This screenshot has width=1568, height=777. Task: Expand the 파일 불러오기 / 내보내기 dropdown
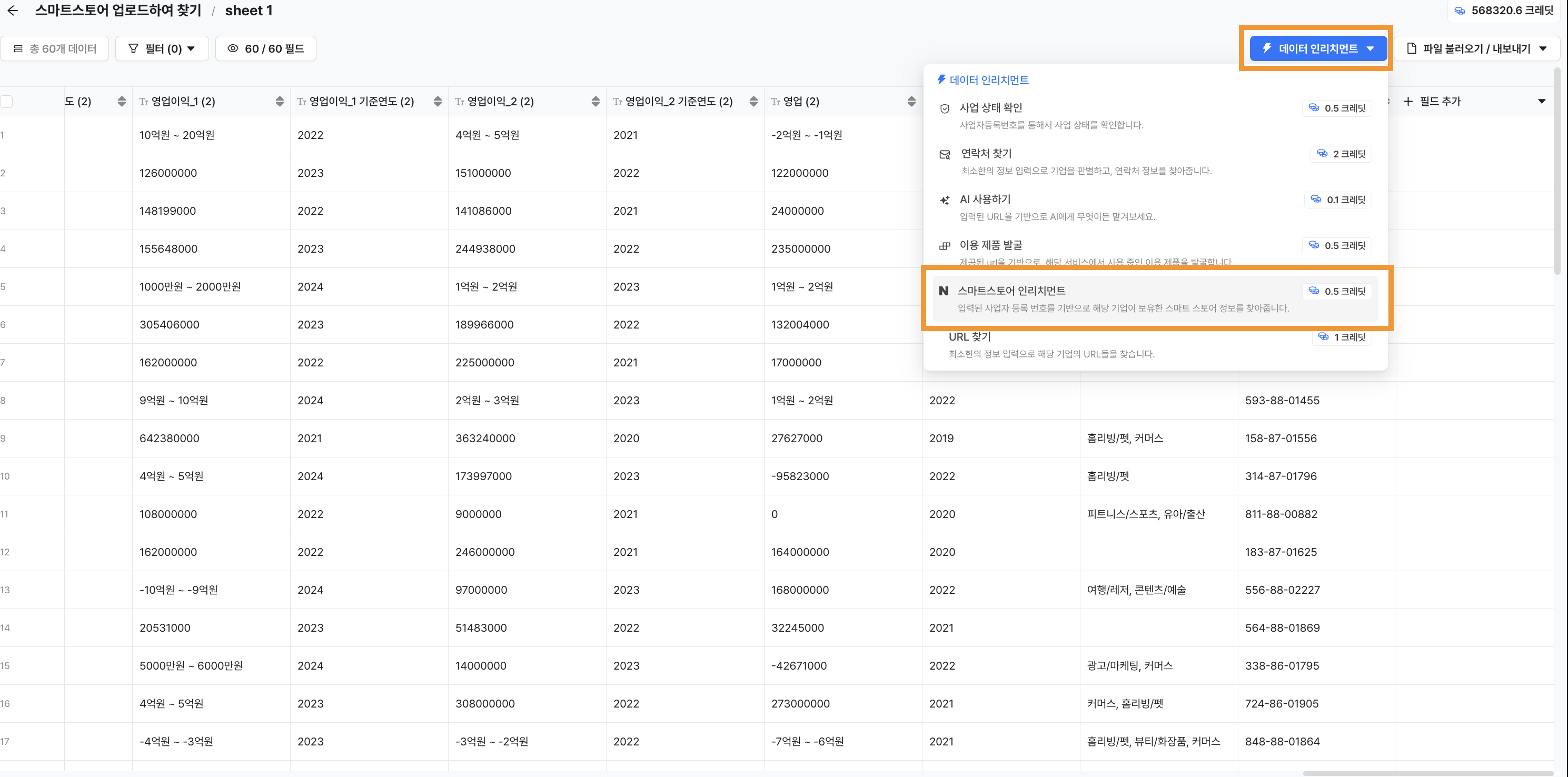pyautogui.click(x=1477, y=48)
